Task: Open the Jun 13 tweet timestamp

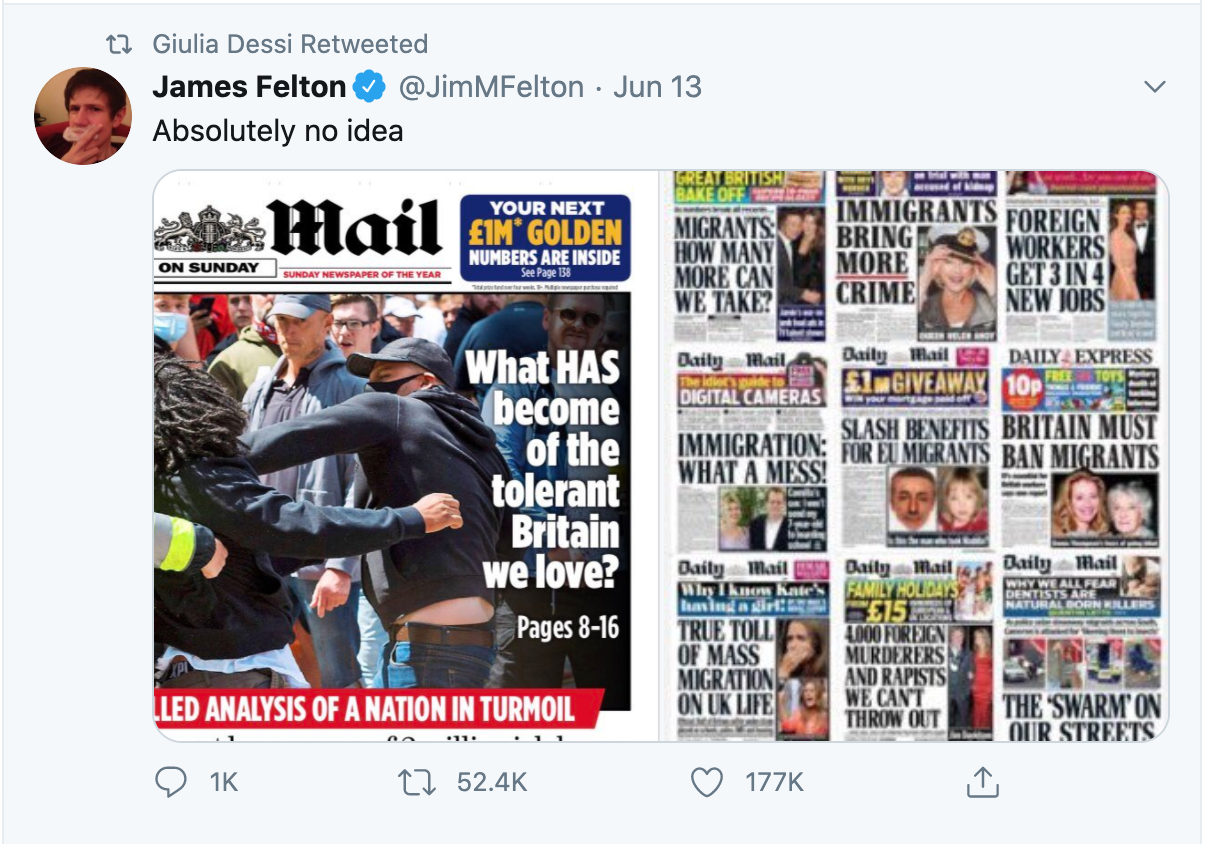Action: click(x=657, y=87)
